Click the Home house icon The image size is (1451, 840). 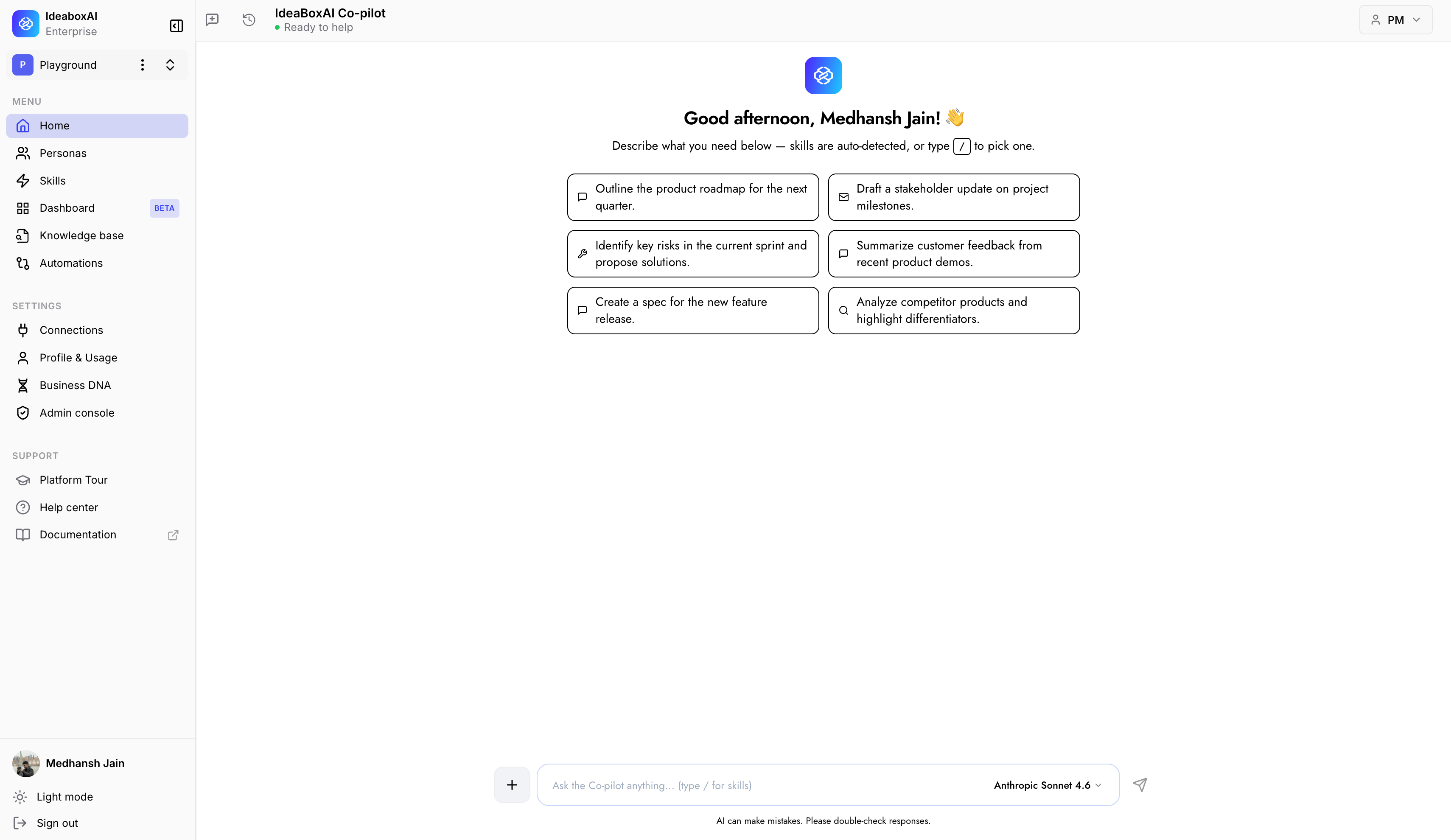coord(23,126)
